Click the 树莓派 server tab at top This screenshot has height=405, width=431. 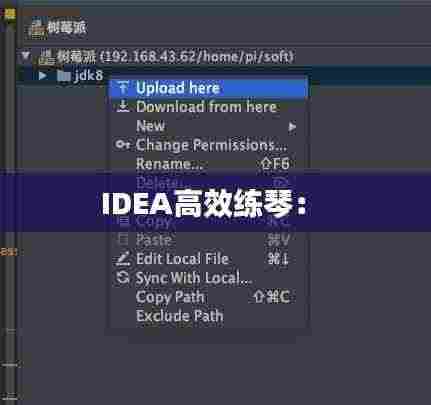click(58, 28)
